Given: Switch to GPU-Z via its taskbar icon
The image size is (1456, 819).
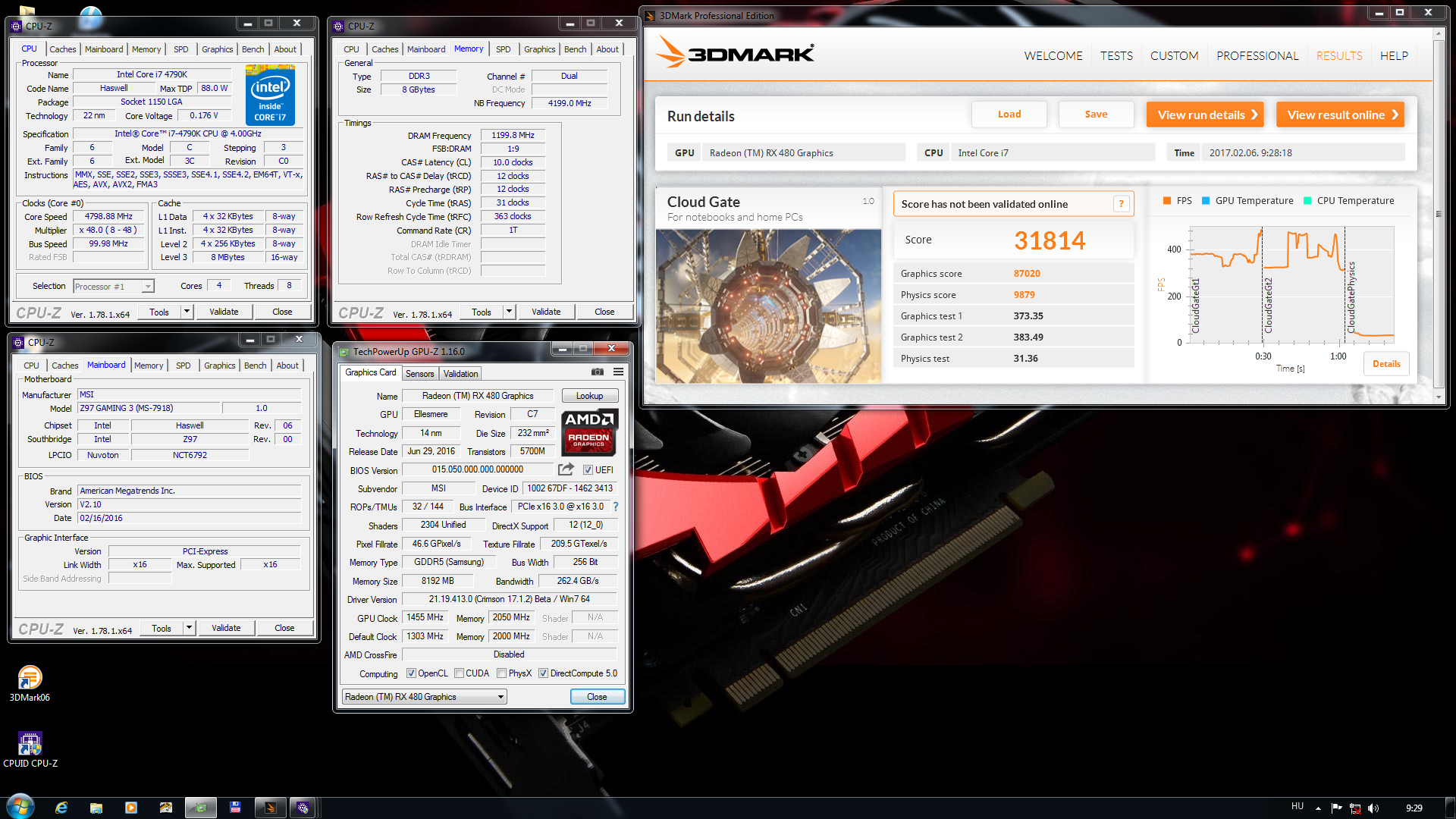Looking at the screenshot, I should [201, 808].
